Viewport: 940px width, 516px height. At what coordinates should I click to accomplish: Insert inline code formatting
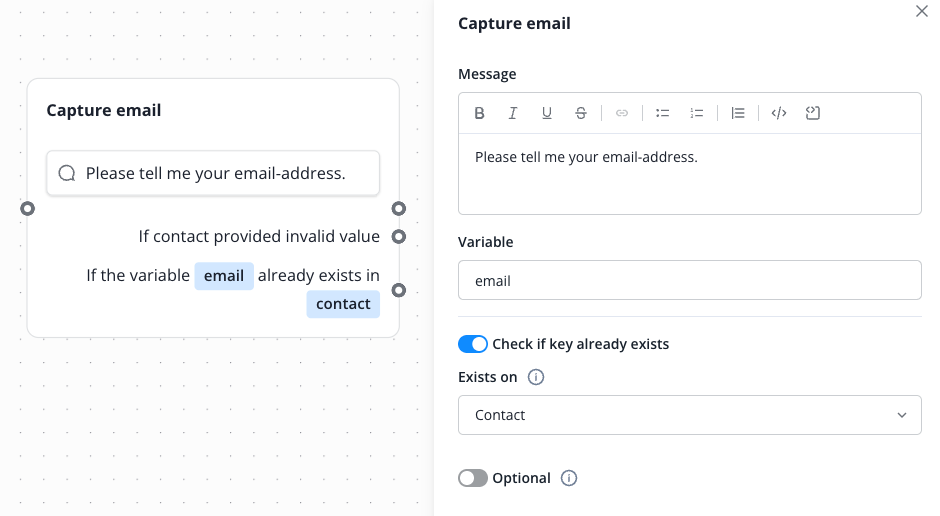click(x=779, y=113)
